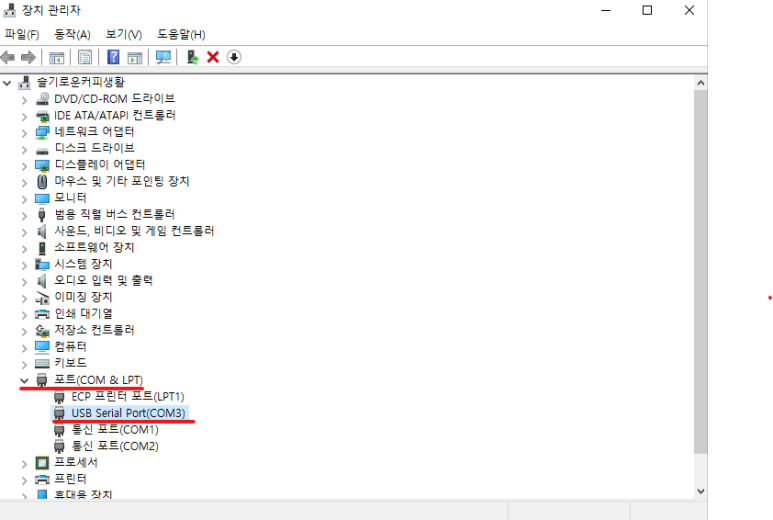Image resolution: width=773 pixels, height=520 pixels.
Task: Click the scan for hardware changes monitor icon
Action: coord(163,57)
